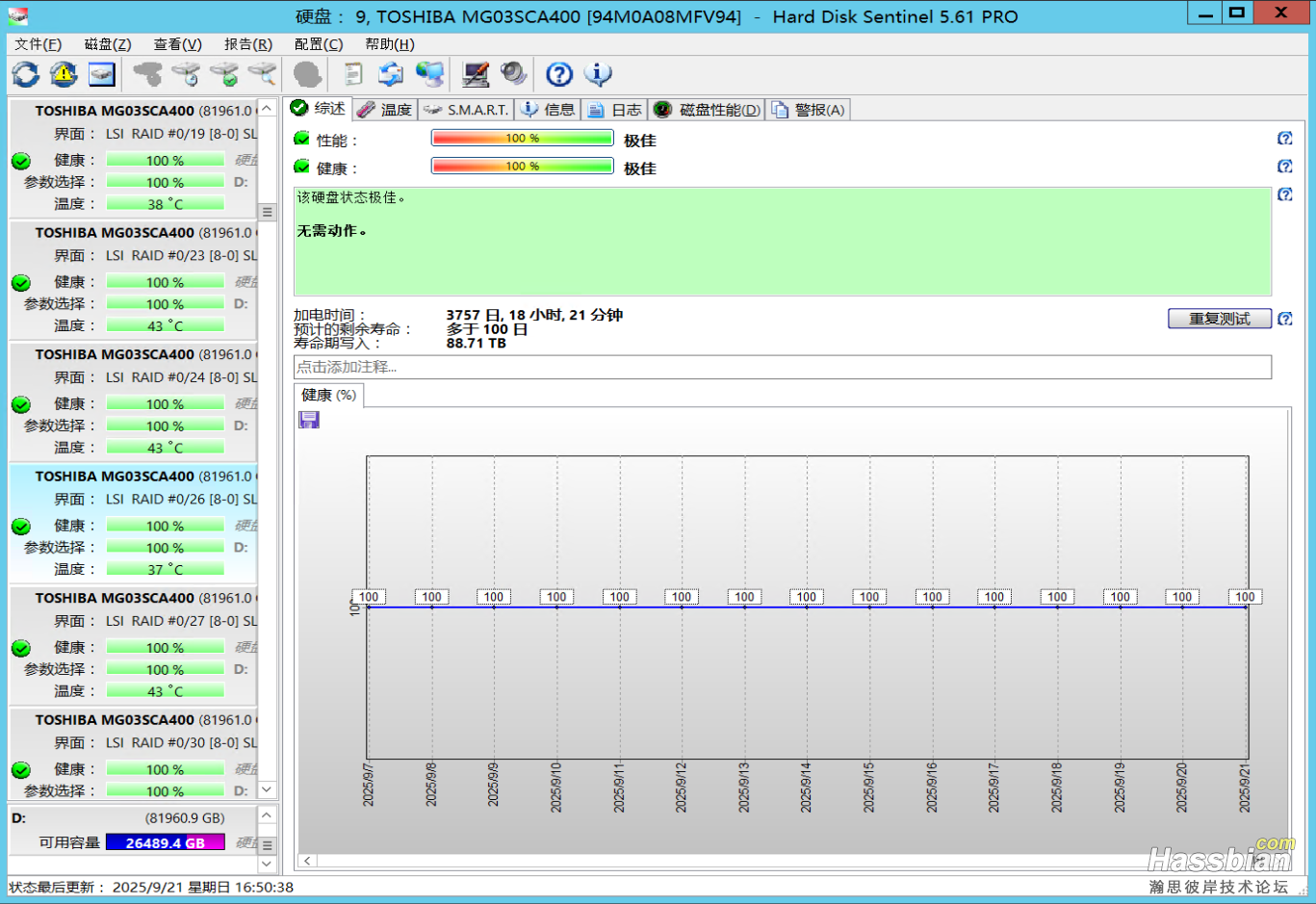This screenshot has height=904, width=1316.
Task: Switch to the 警报(A) tab
Action: 808,110
